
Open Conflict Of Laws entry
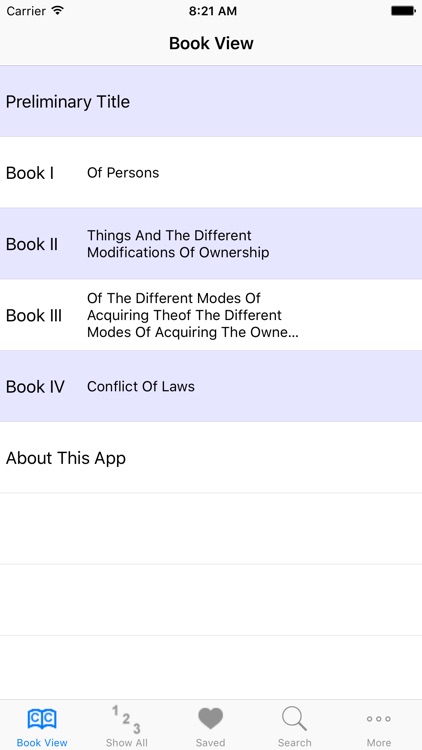141,386
